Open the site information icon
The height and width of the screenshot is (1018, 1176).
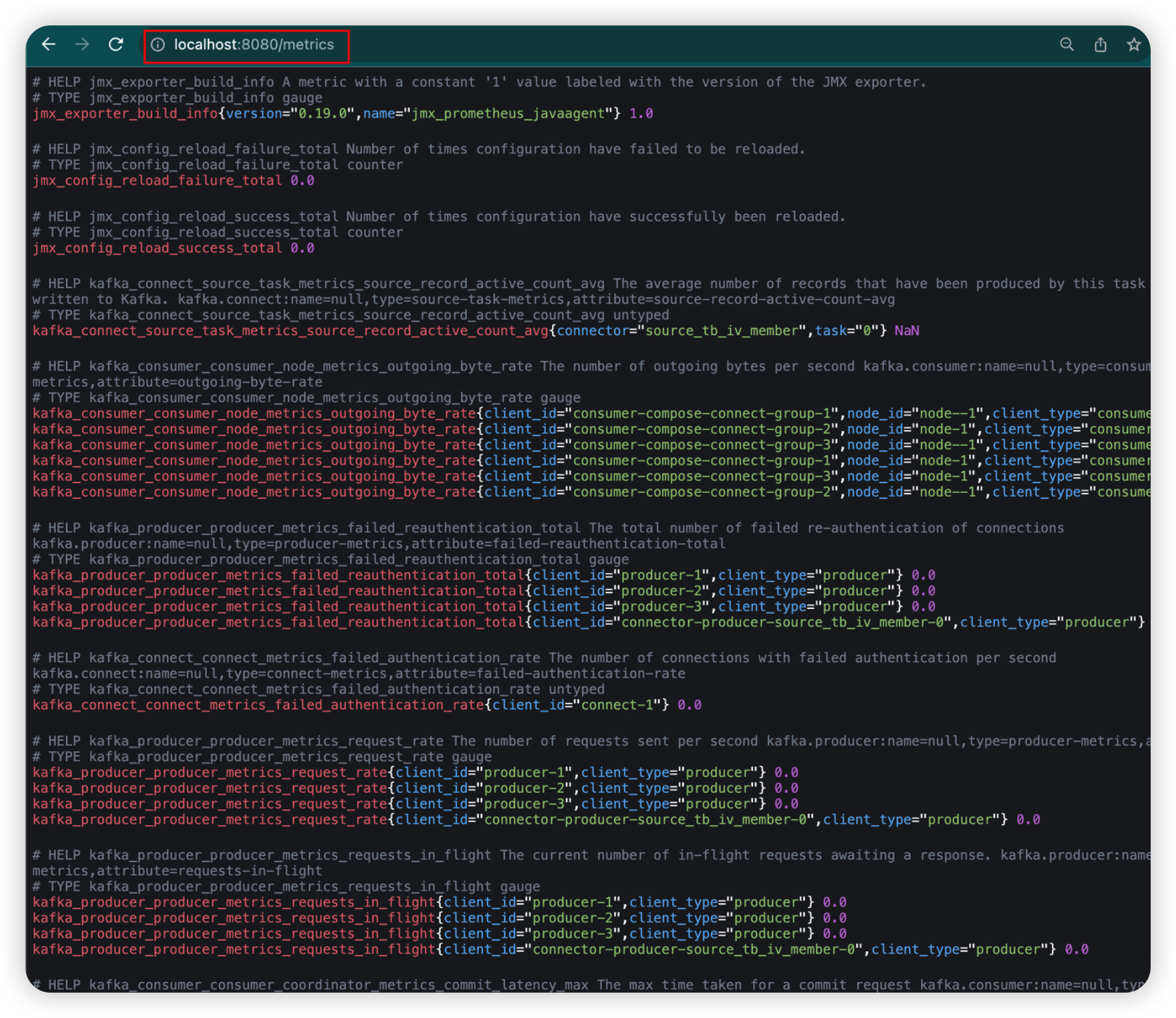coord(158,44)
